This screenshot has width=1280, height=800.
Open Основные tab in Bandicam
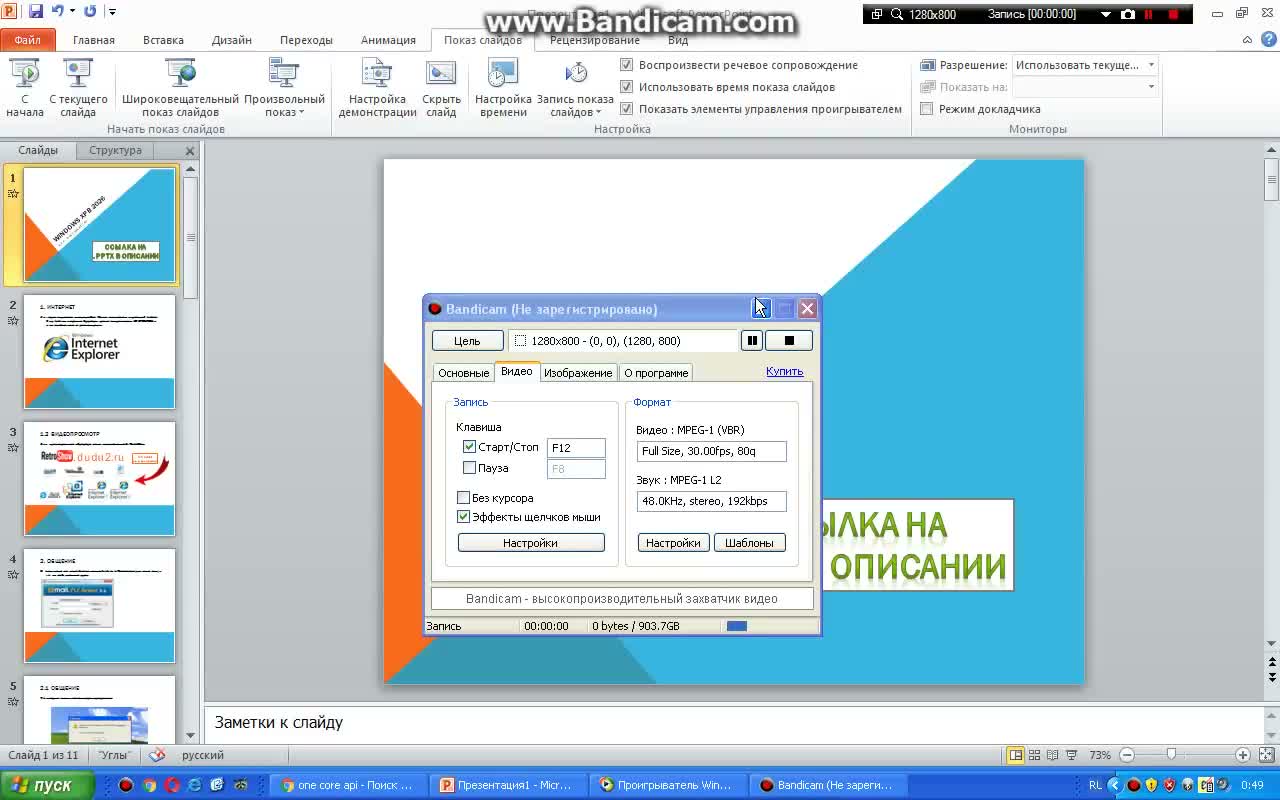[x=464, y=373]
